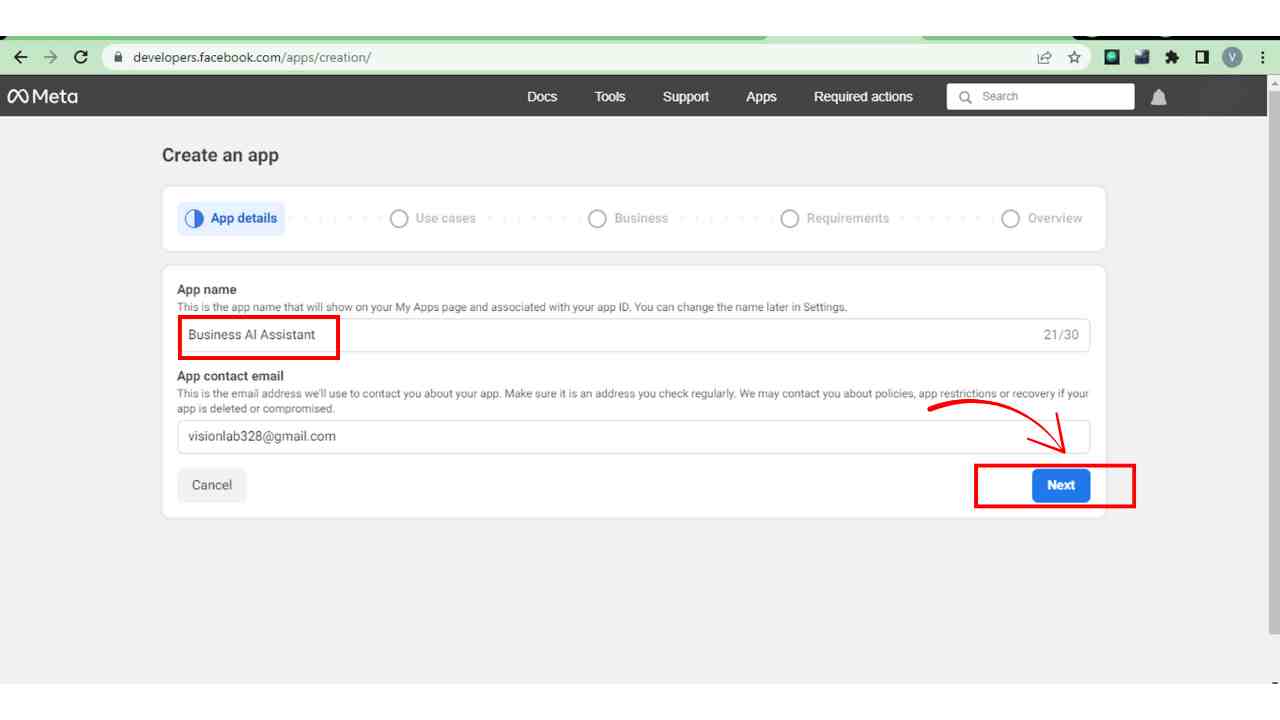
Task: Click the App contact email field
Action: 633,437
